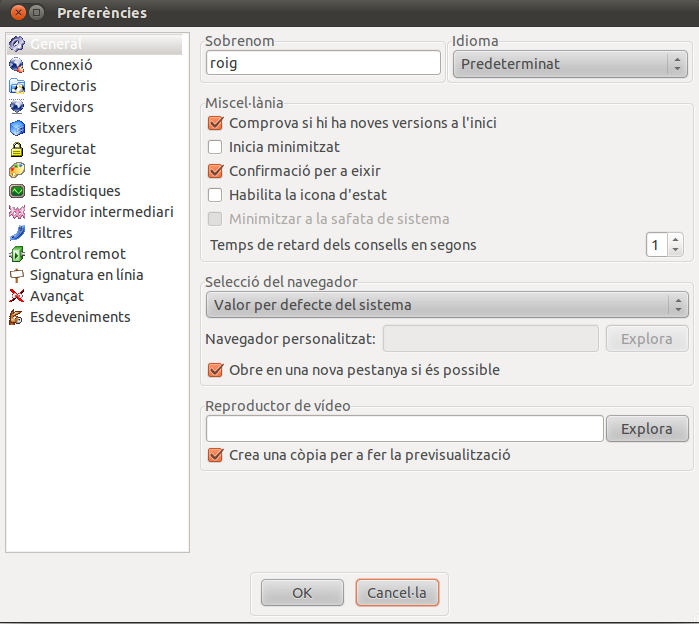Select the Directoris folder icon
This screenshot has height=624, width=699.
pos(17,86)
